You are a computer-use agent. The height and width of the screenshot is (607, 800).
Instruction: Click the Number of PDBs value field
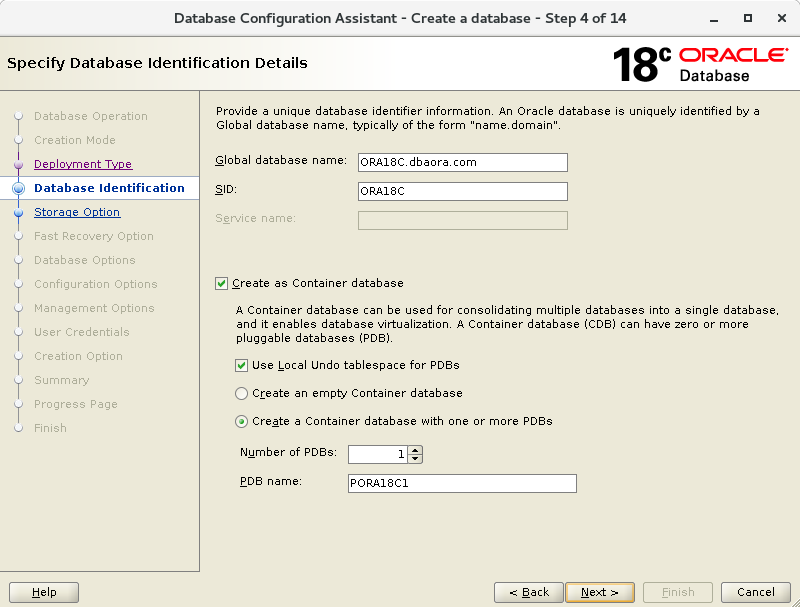tap(378, 454)
